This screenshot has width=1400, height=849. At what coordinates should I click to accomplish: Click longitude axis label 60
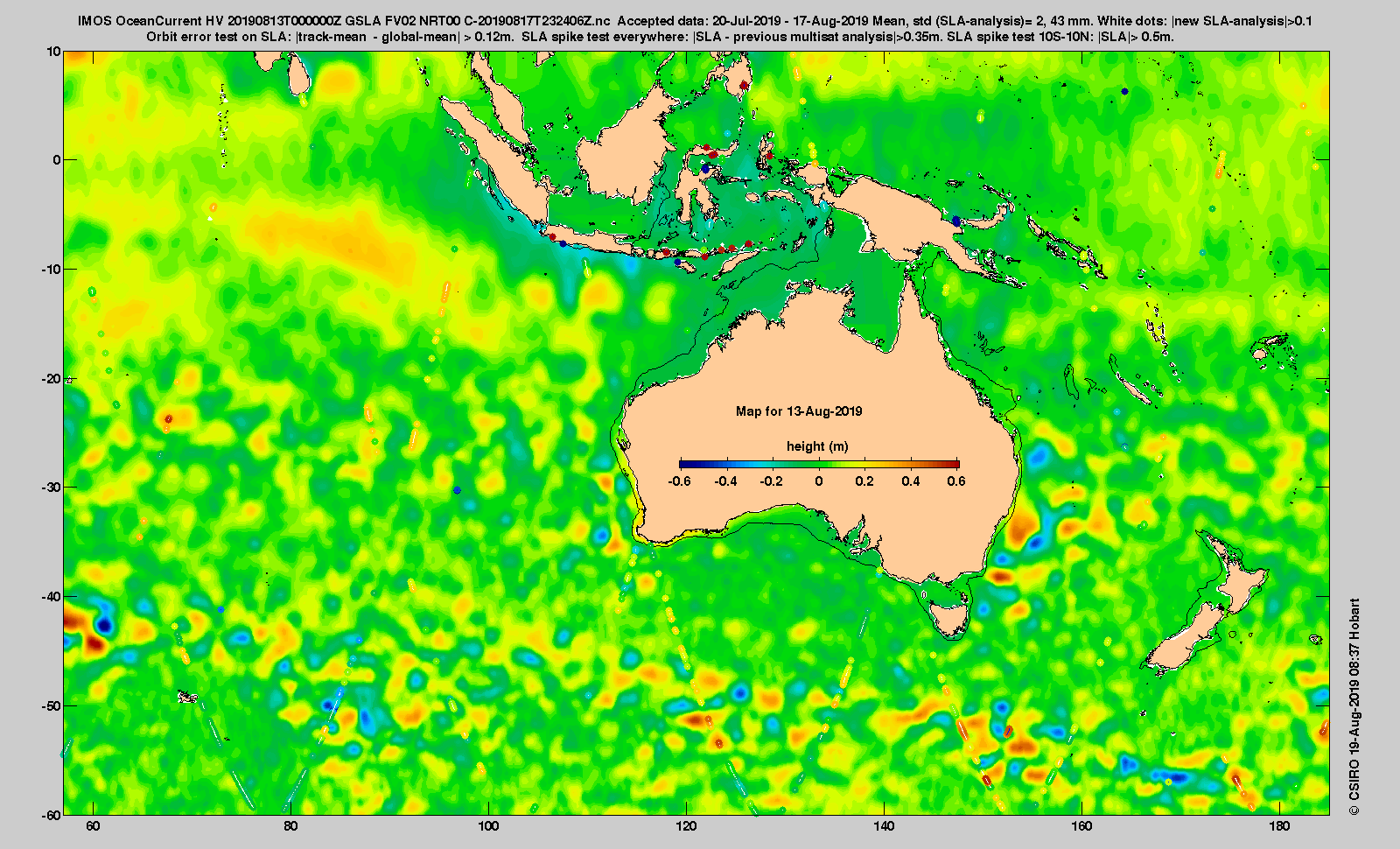[93, 826]
